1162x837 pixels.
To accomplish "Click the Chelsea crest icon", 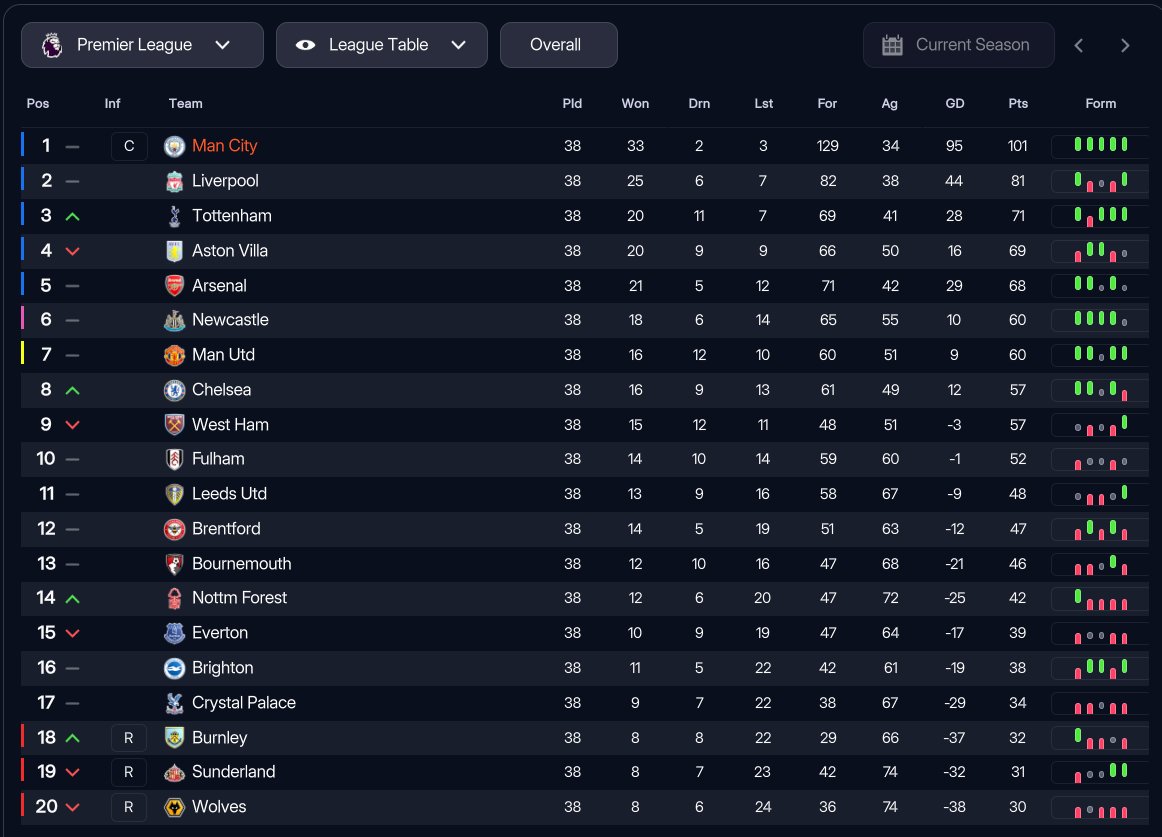I will pyautogui.click(x=175, y=390).
